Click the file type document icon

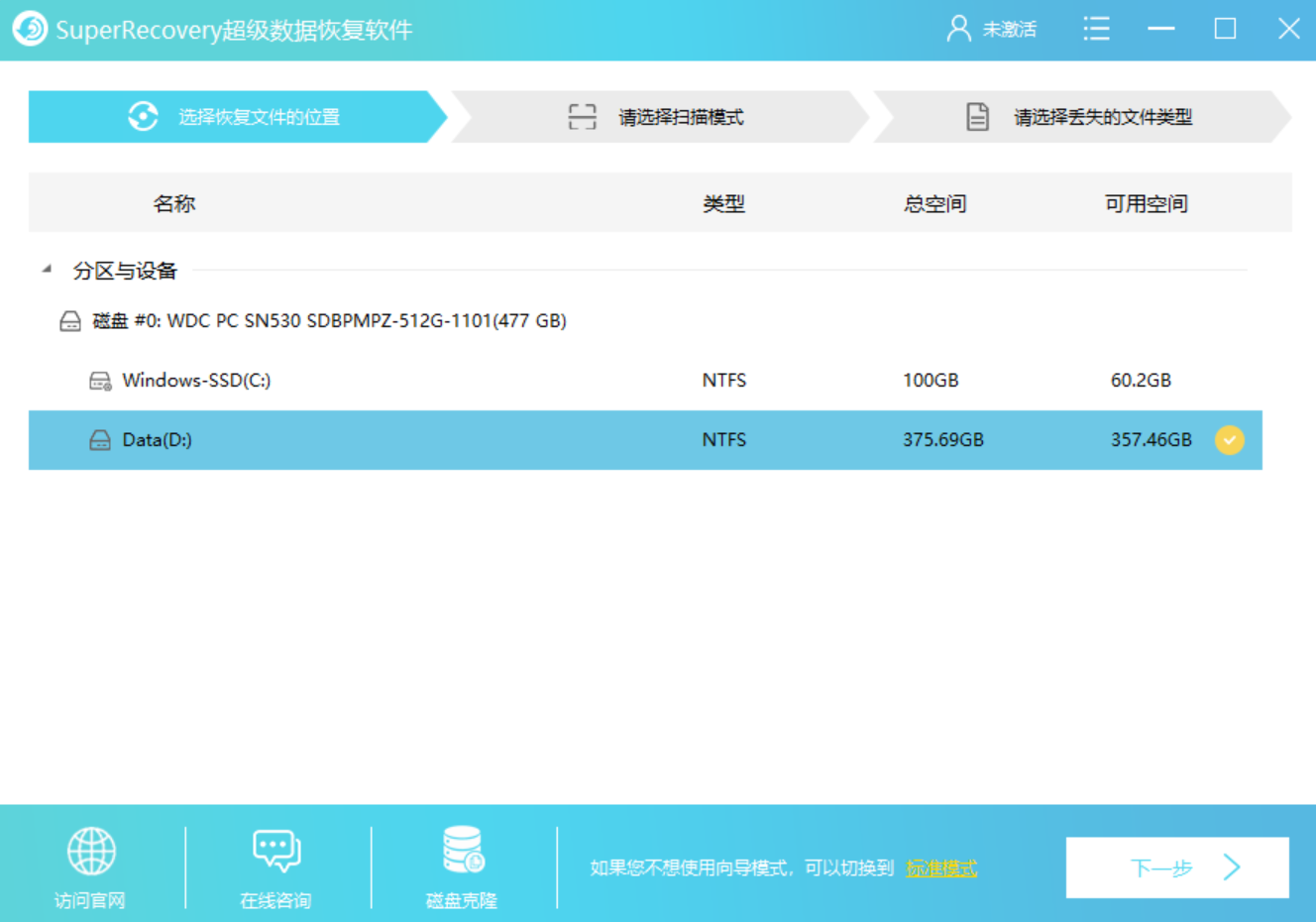[x=977, y=117]
